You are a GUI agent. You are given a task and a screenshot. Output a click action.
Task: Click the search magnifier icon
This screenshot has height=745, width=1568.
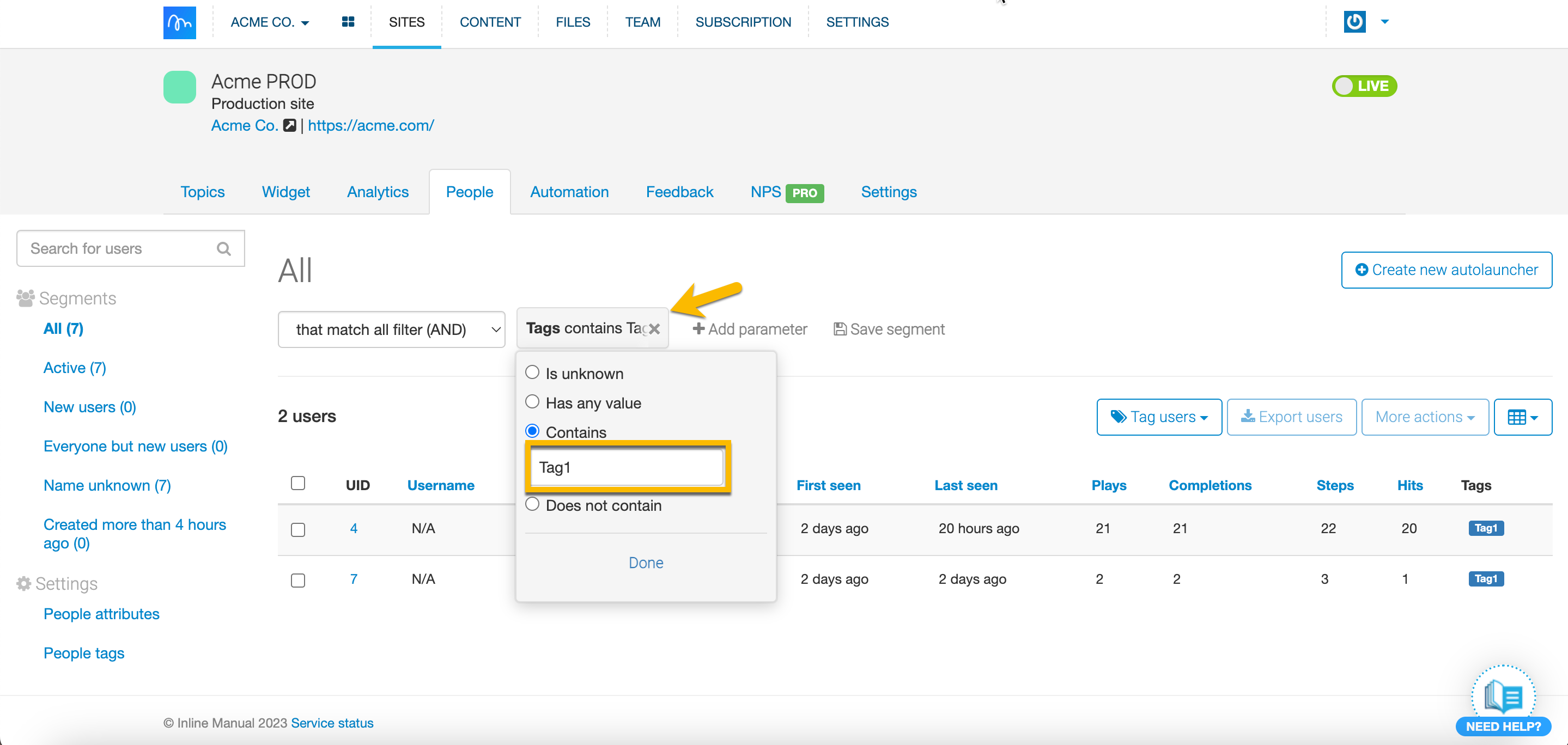tap(223, 248)
